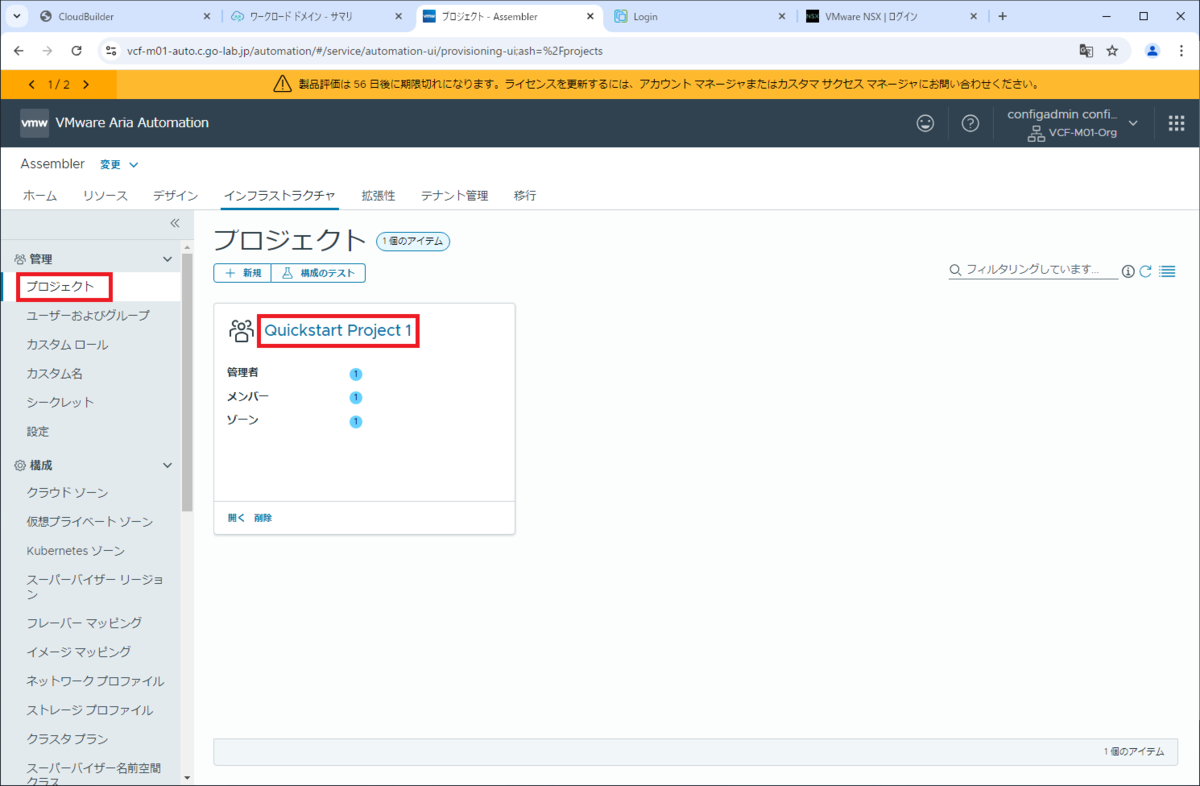Image resolution: width=1200 pixels, height=786 pixels.
Task: Select ユーザーおよびグループ in the sidebar
Action: 88,316
